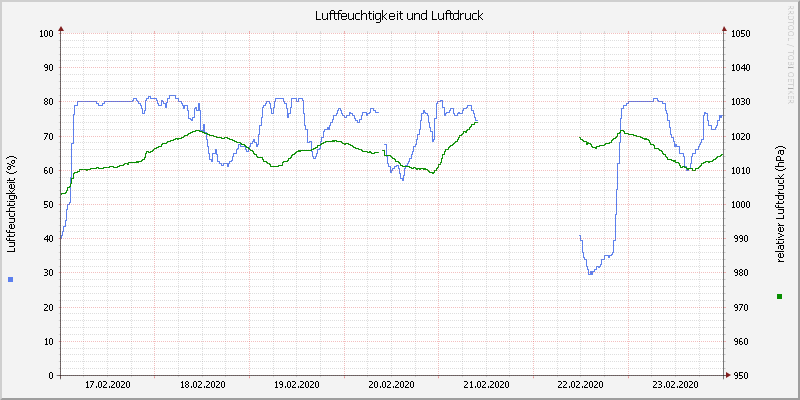The image size is (800, 400).
Task: Click the 1050 value on pressure axis
Action: tap(740, 34)
